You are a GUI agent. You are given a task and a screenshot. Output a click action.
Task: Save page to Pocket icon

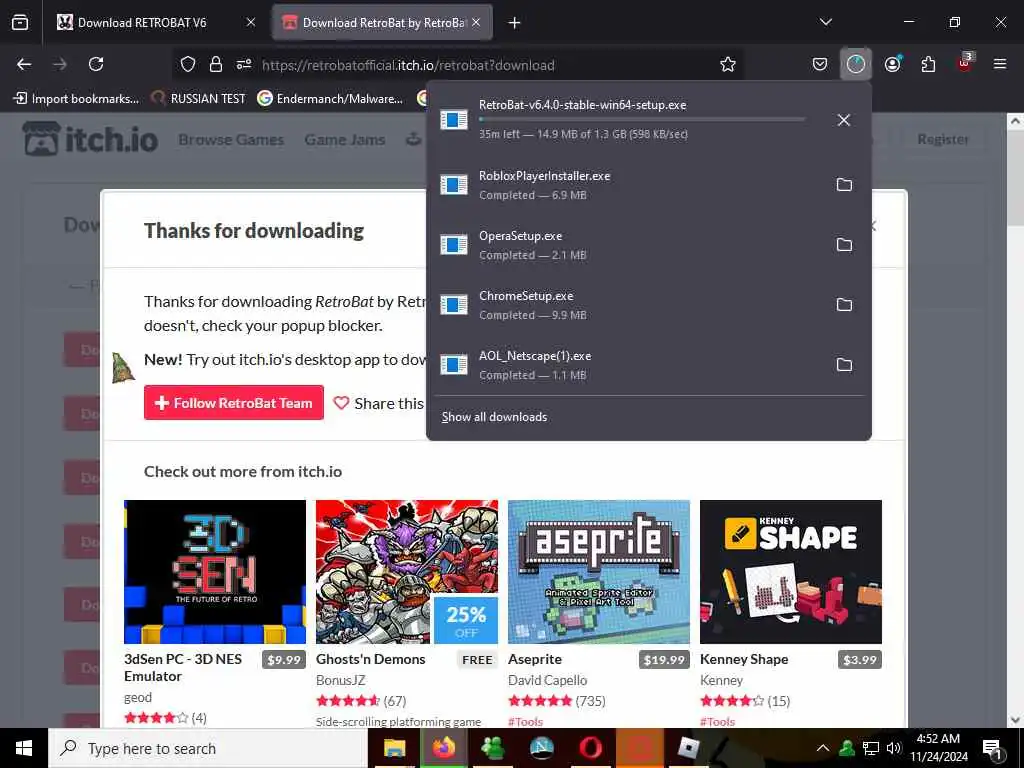pyautogui.click(x=820, y=64)
